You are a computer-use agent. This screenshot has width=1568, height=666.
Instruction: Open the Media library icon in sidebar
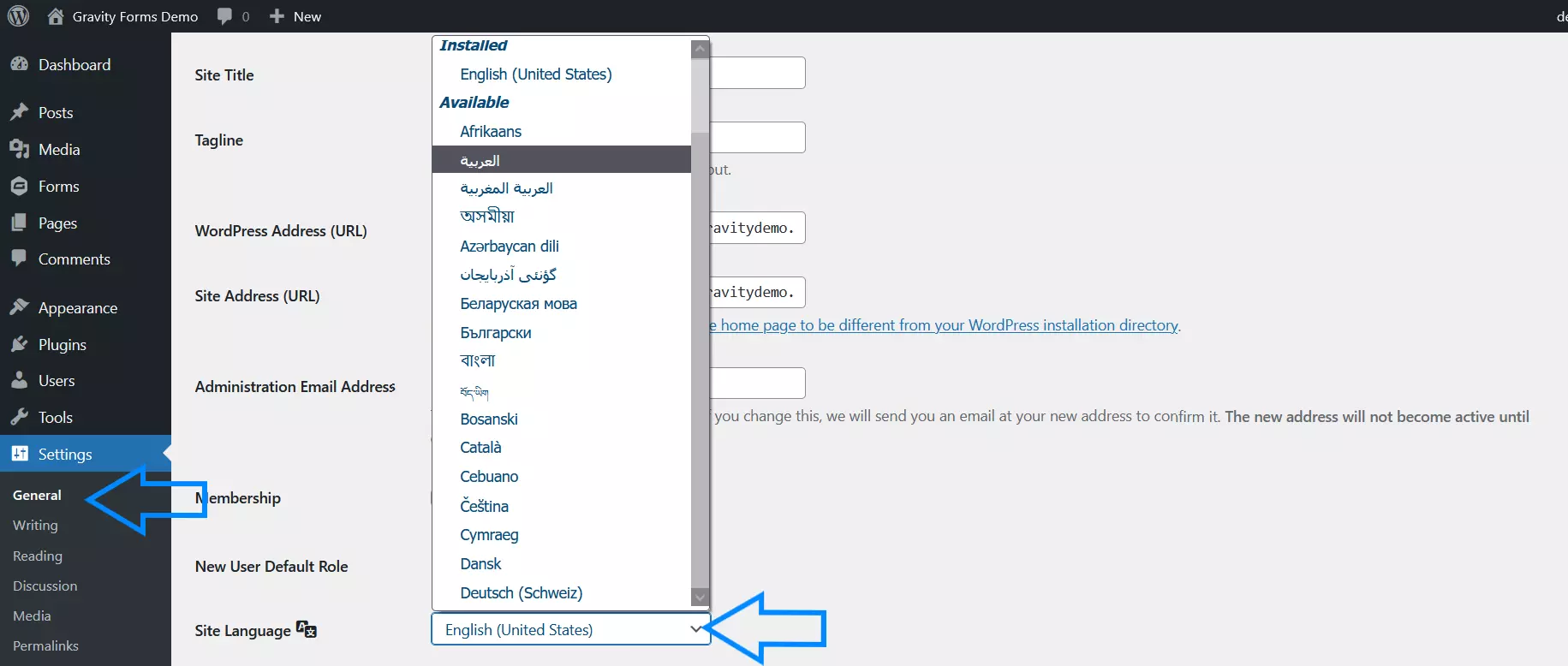click(x=19, y=150)
